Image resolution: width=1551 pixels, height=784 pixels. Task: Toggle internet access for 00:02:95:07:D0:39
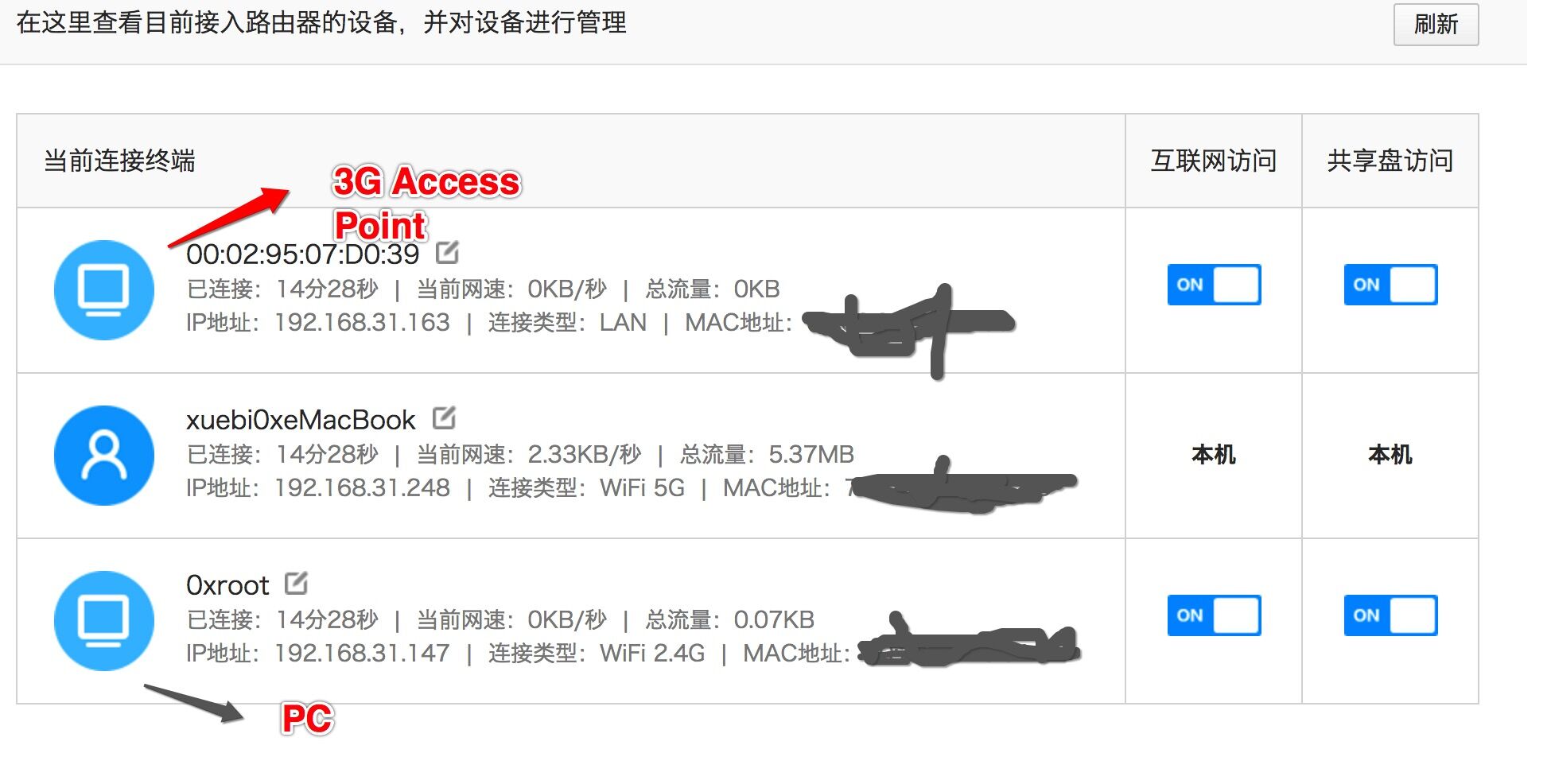[1213, 285]
